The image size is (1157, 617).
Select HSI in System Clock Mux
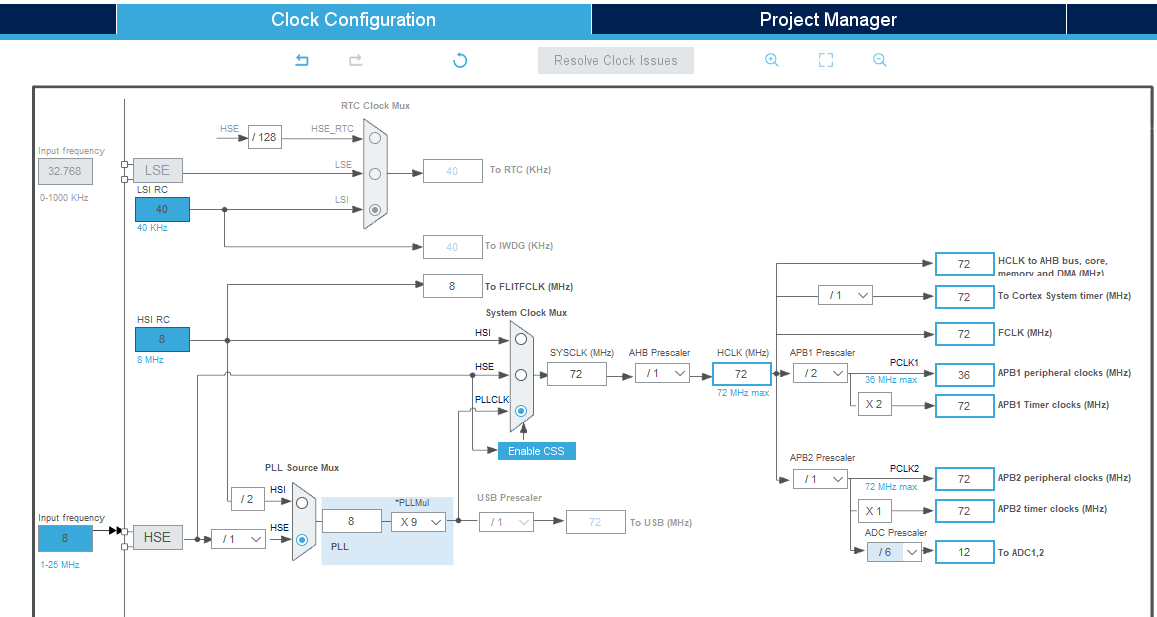[521, 339]
